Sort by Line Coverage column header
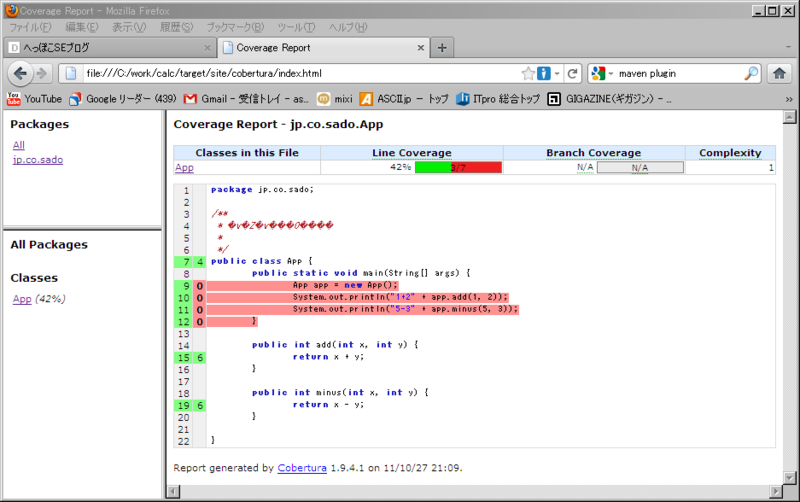800x502 pixels. click(412, 153)
